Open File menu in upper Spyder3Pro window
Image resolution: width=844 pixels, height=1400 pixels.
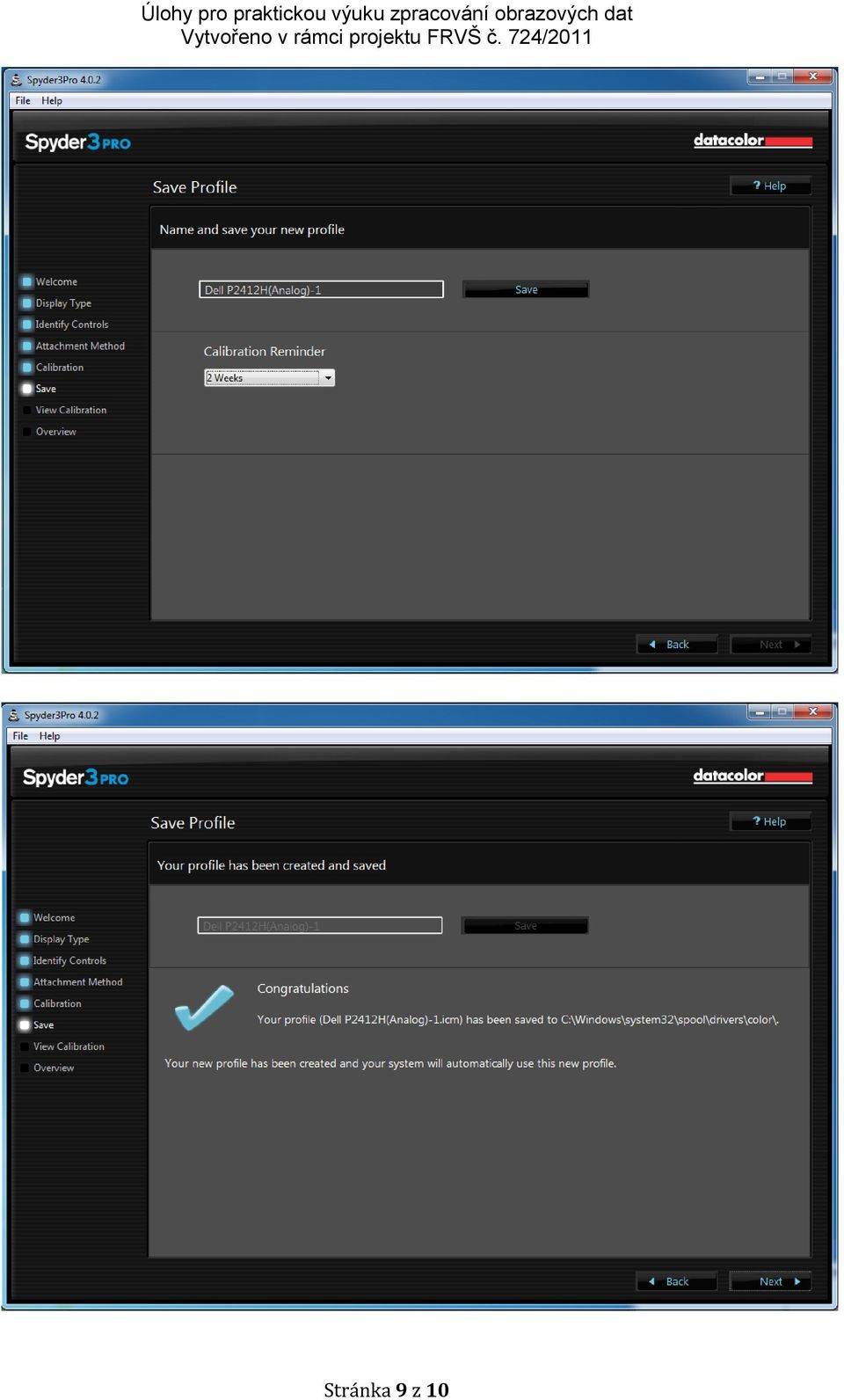(23, 100)
